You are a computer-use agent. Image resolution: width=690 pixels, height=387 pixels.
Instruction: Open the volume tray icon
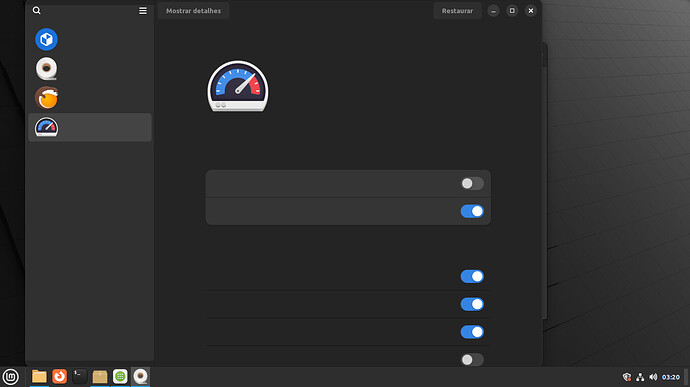click(653, 377)
